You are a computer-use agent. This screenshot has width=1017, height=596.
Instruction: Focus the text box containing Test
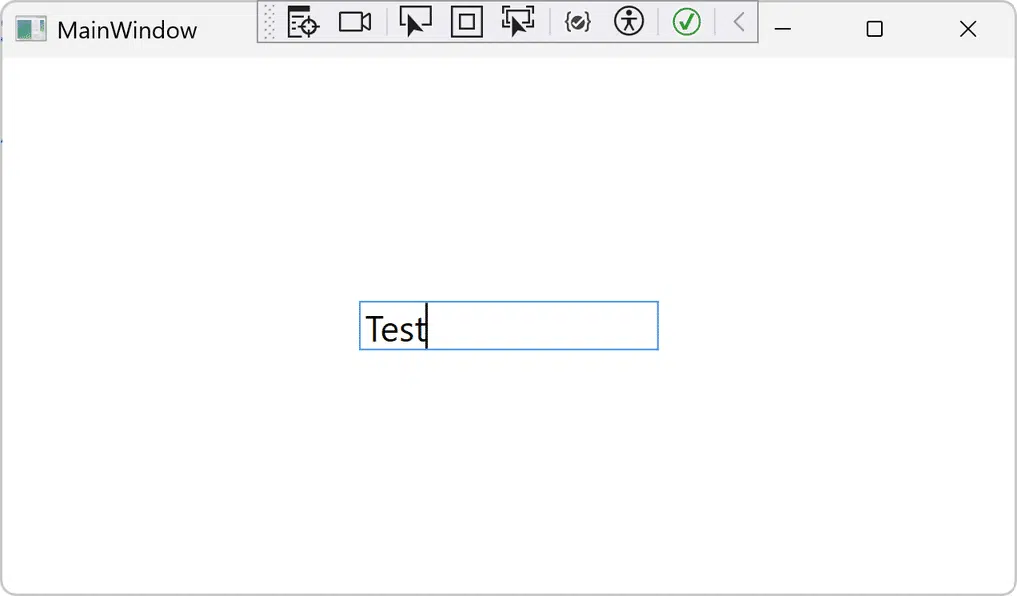(508, 325)
